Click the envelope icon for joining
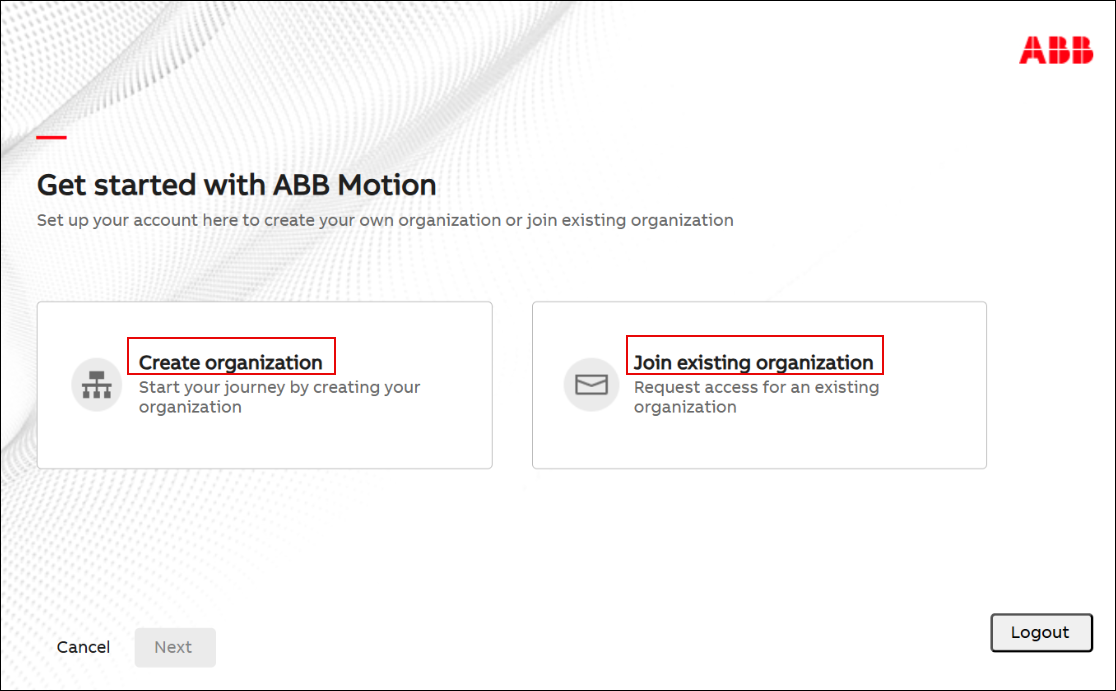The width and height of the screenshot is (1116, 691). [x=591, y=385]
